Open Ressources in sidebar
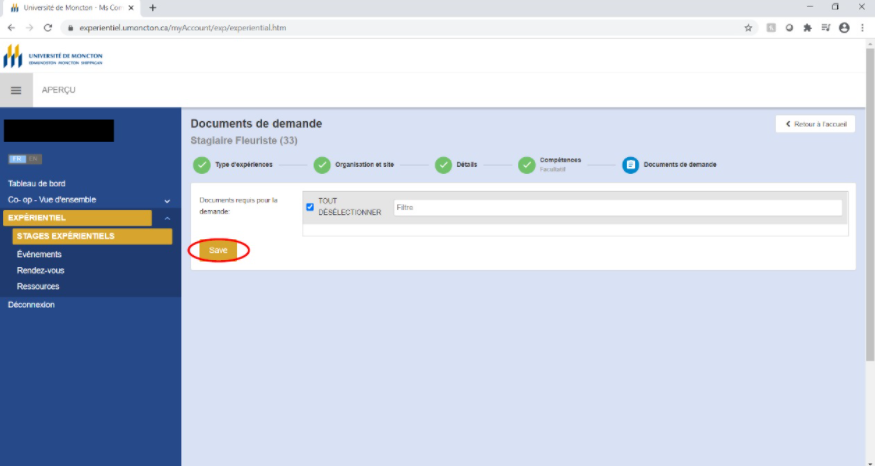 (38, 287)
